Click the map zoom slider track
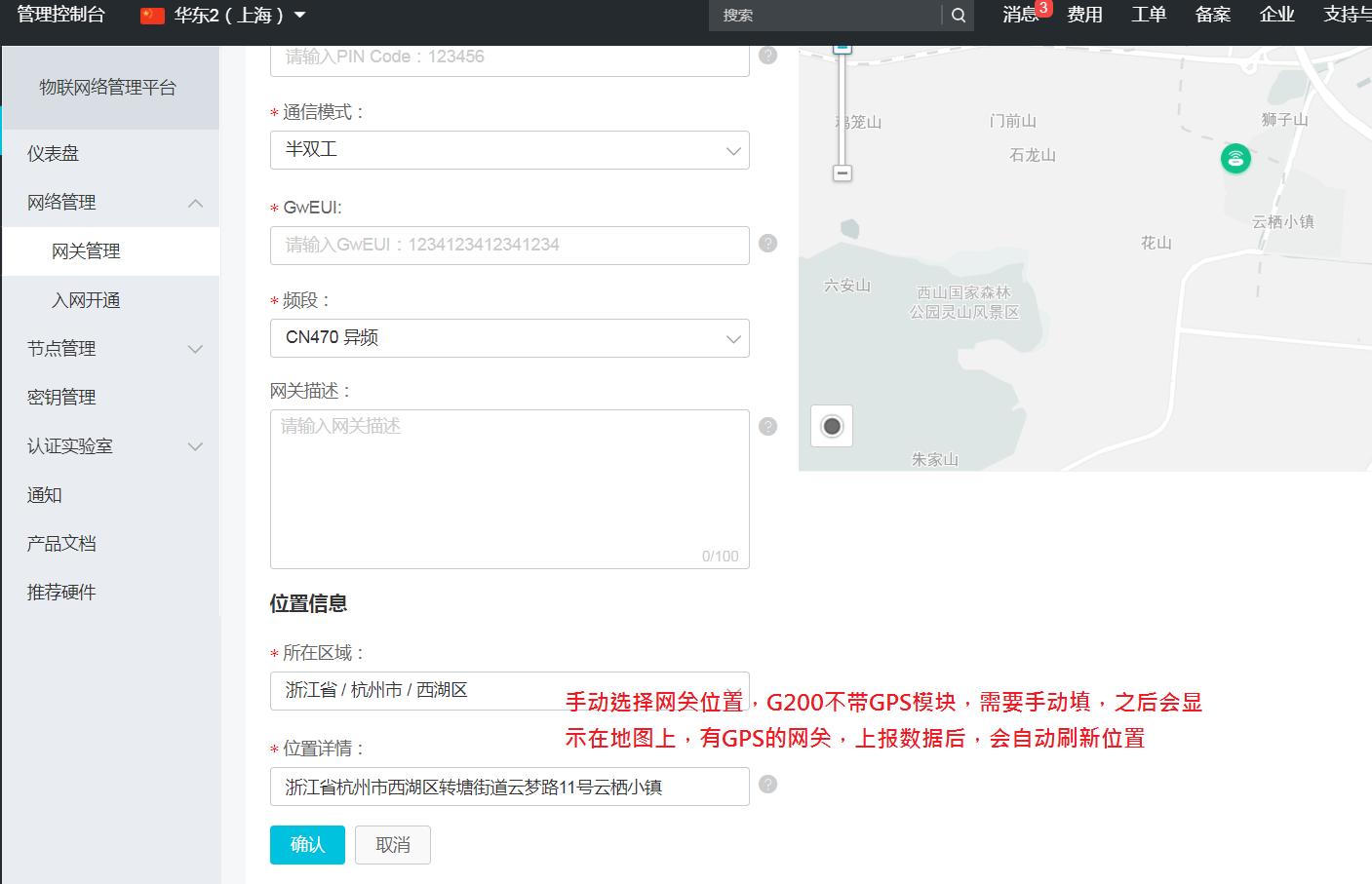This screenshot has height=884, width=1372. [843, 107]
